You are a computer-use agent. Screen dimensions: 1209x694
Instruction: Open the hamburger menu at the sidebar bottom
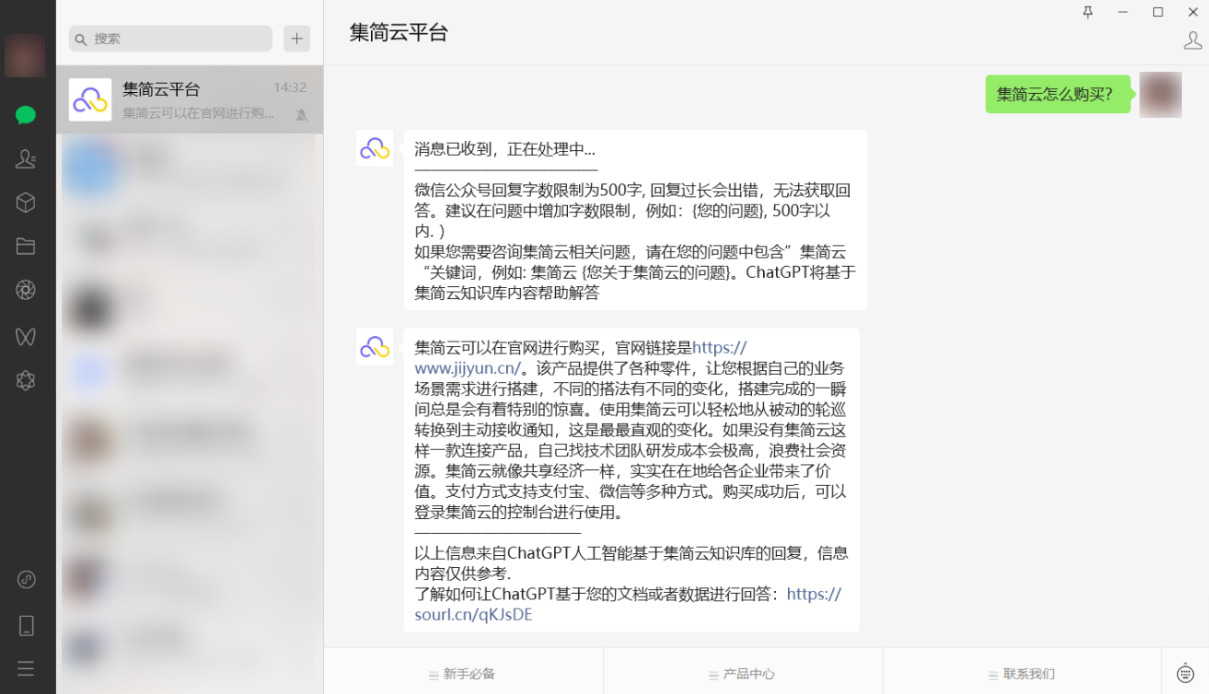coord(26,668)
